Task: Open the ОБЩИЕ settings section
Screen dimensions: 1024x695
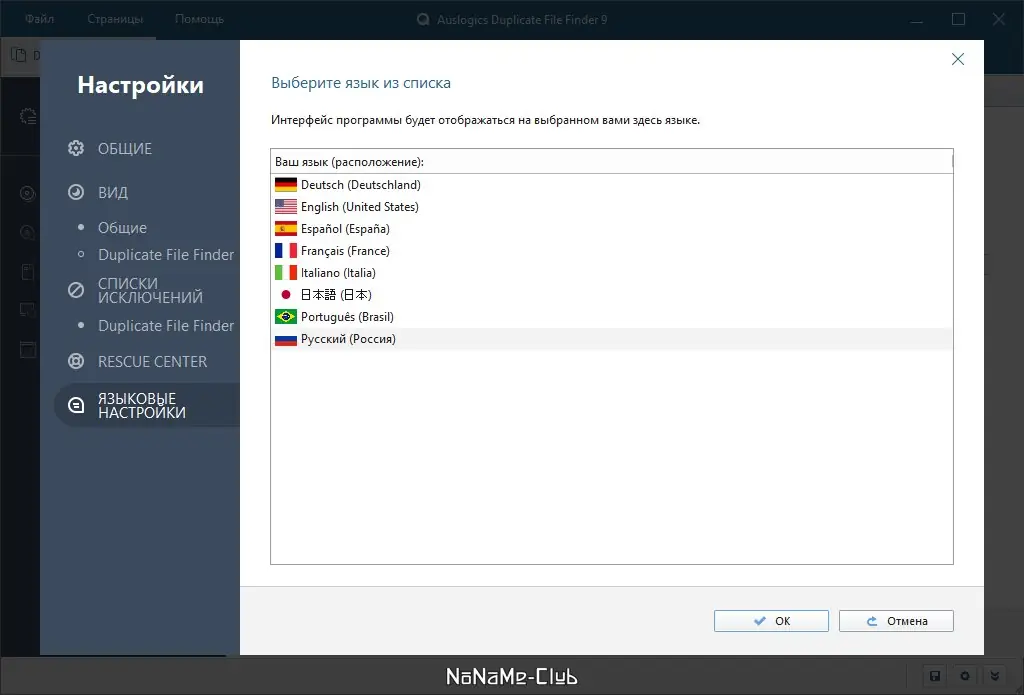Action: [125, 148]
